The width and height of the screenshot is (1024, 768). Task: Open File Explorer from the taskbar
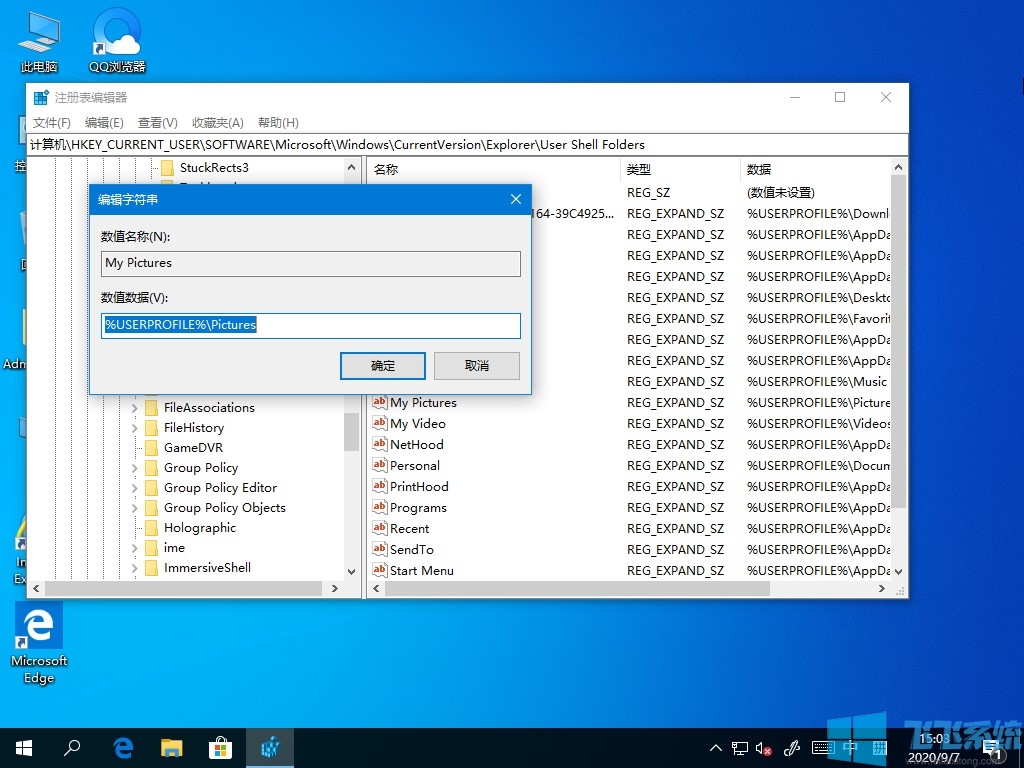tap(171, 747)
